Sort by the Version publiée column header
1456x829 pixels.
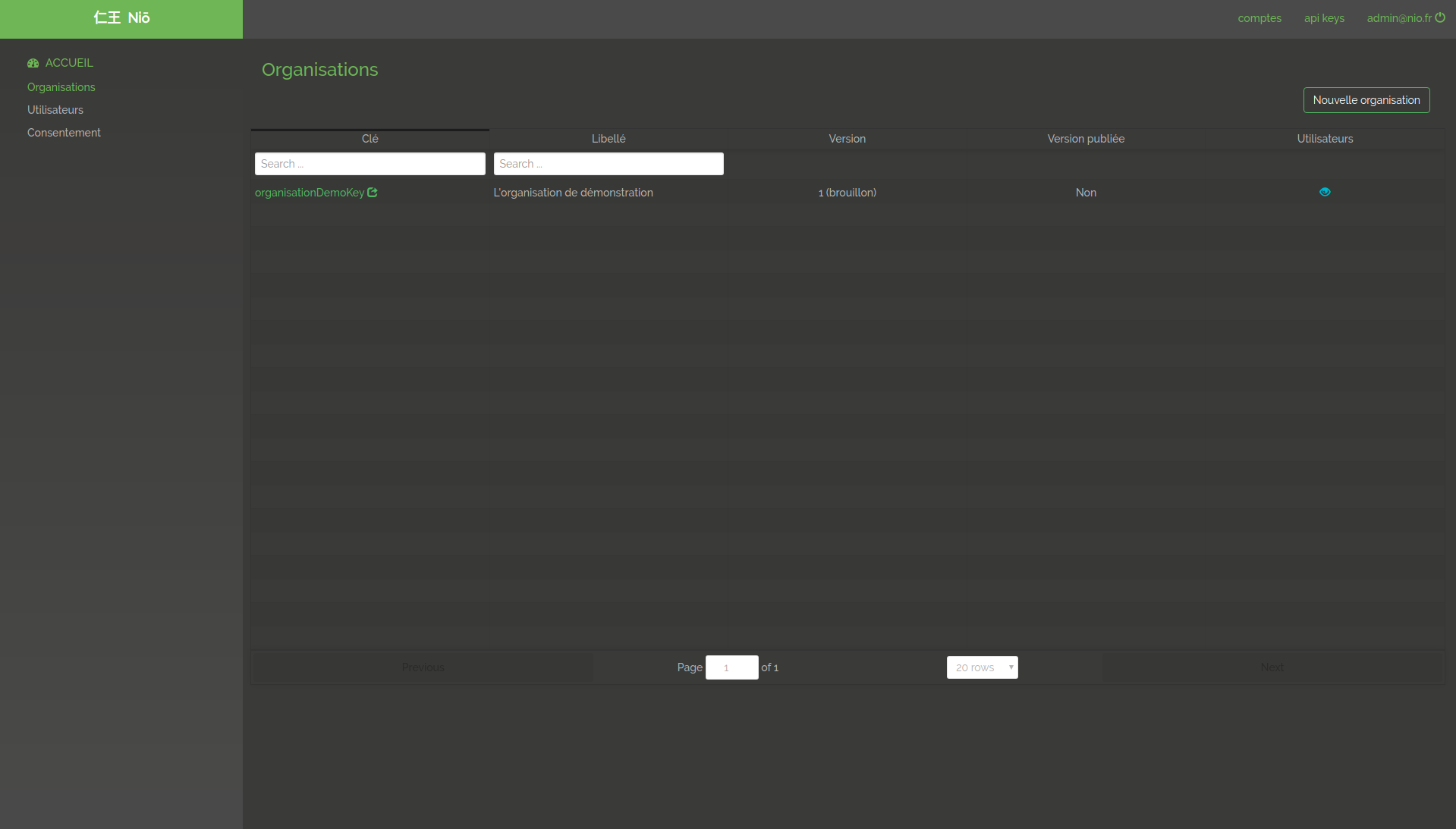(1086, 139)
